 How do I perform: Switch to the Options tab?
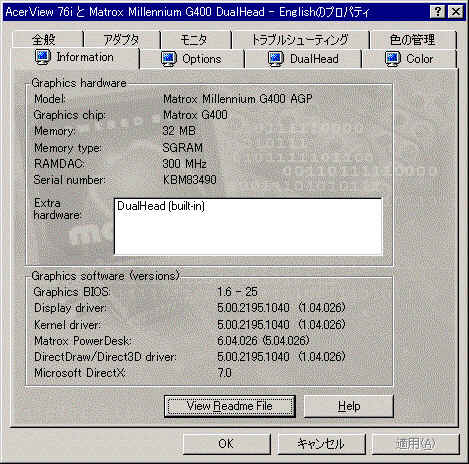click(192, 59)
